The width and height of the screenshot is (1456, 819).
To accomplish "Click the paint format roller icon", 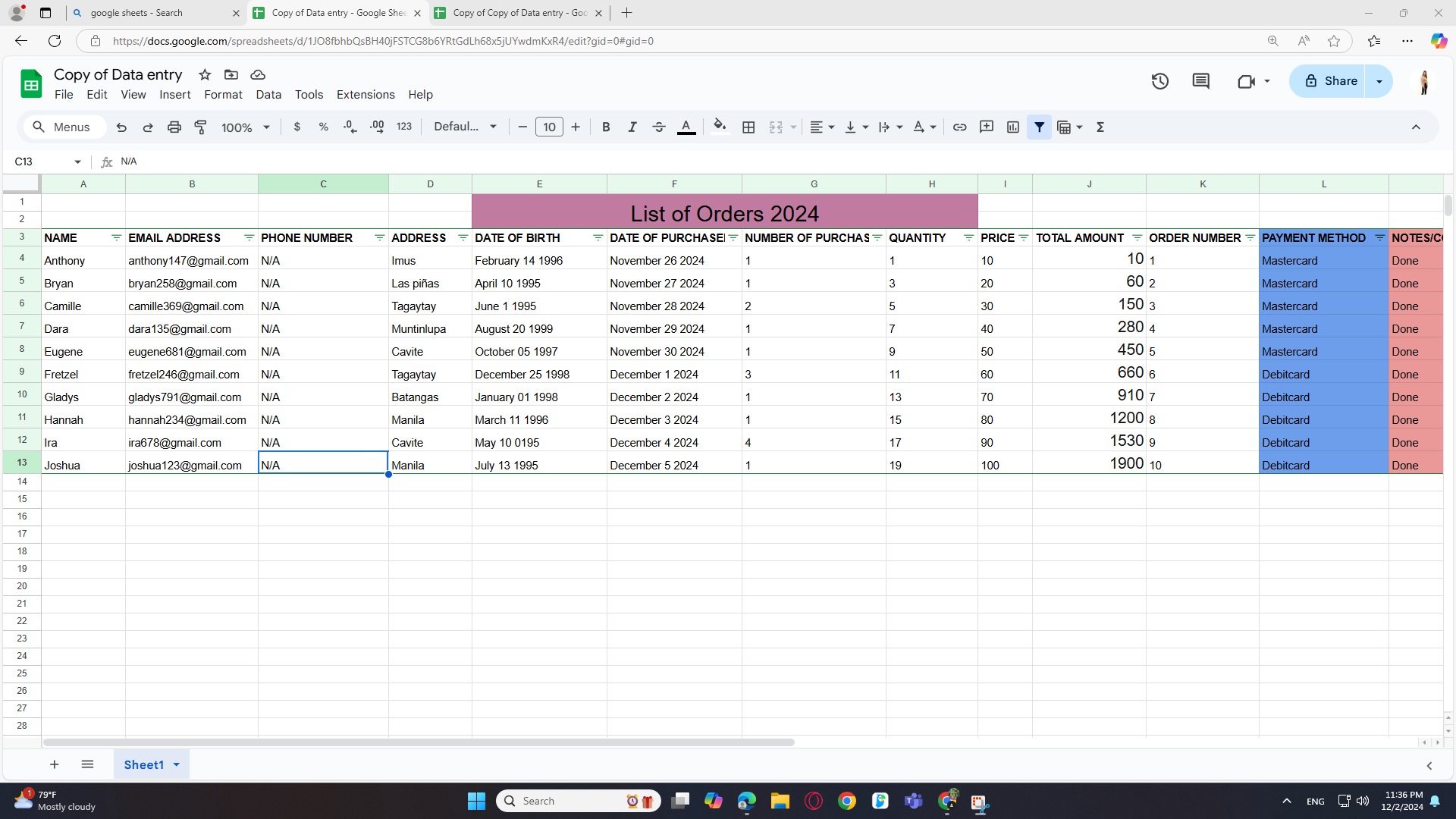I will coord(201,127).
